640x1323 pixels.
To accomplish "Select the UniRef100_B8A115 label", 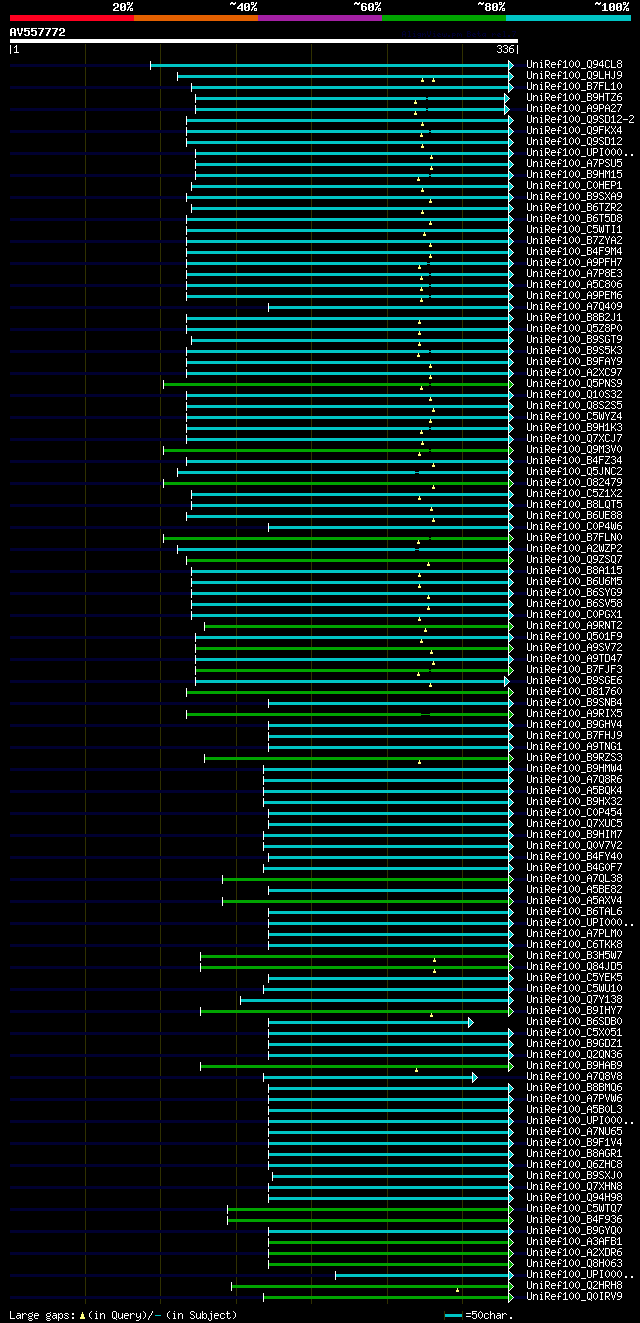I will pos(574,571).
